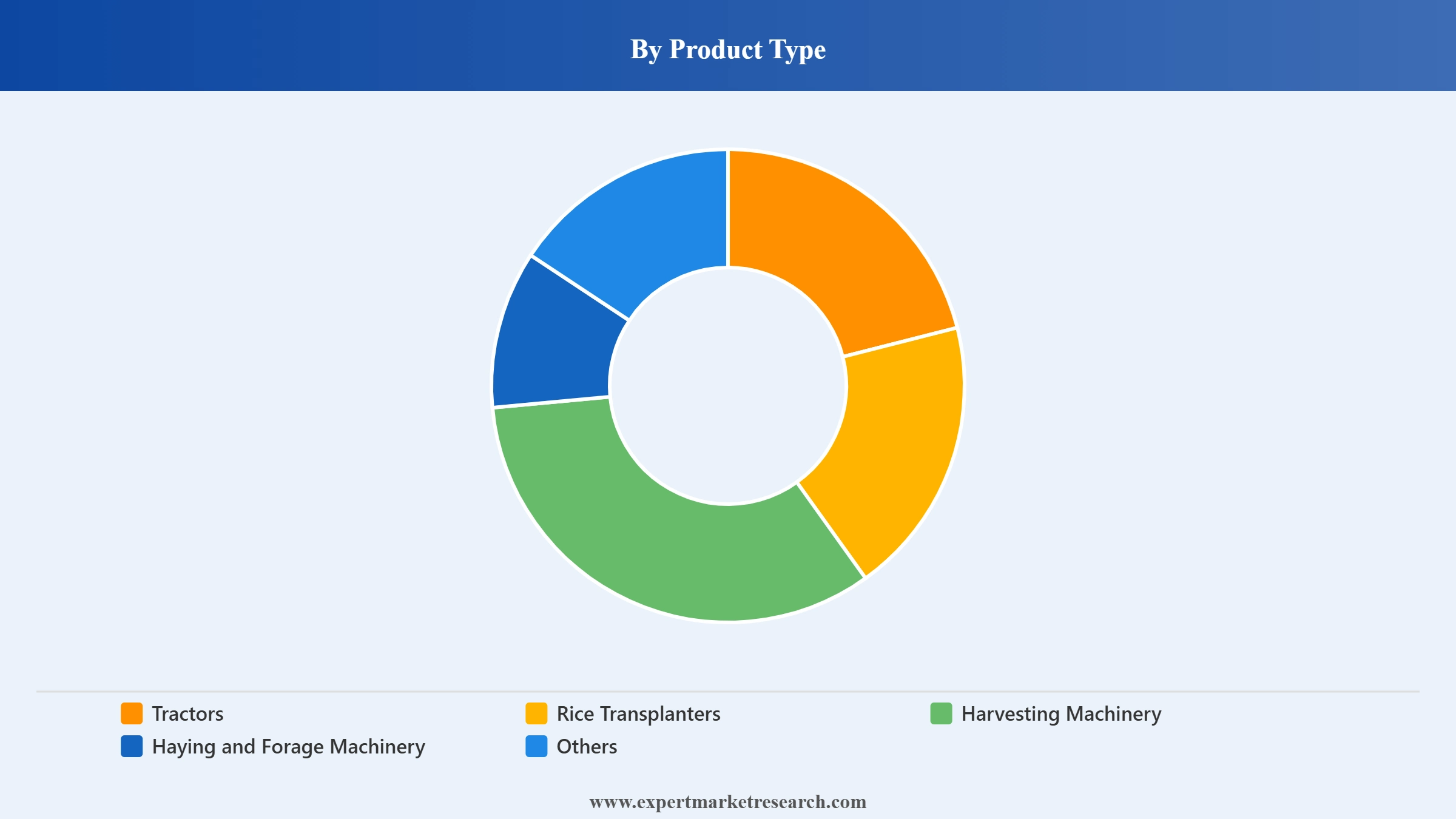Click the green Harvesting Machinery legend swatch
Screen dimensions: 1456x819
tap(941, 713)
